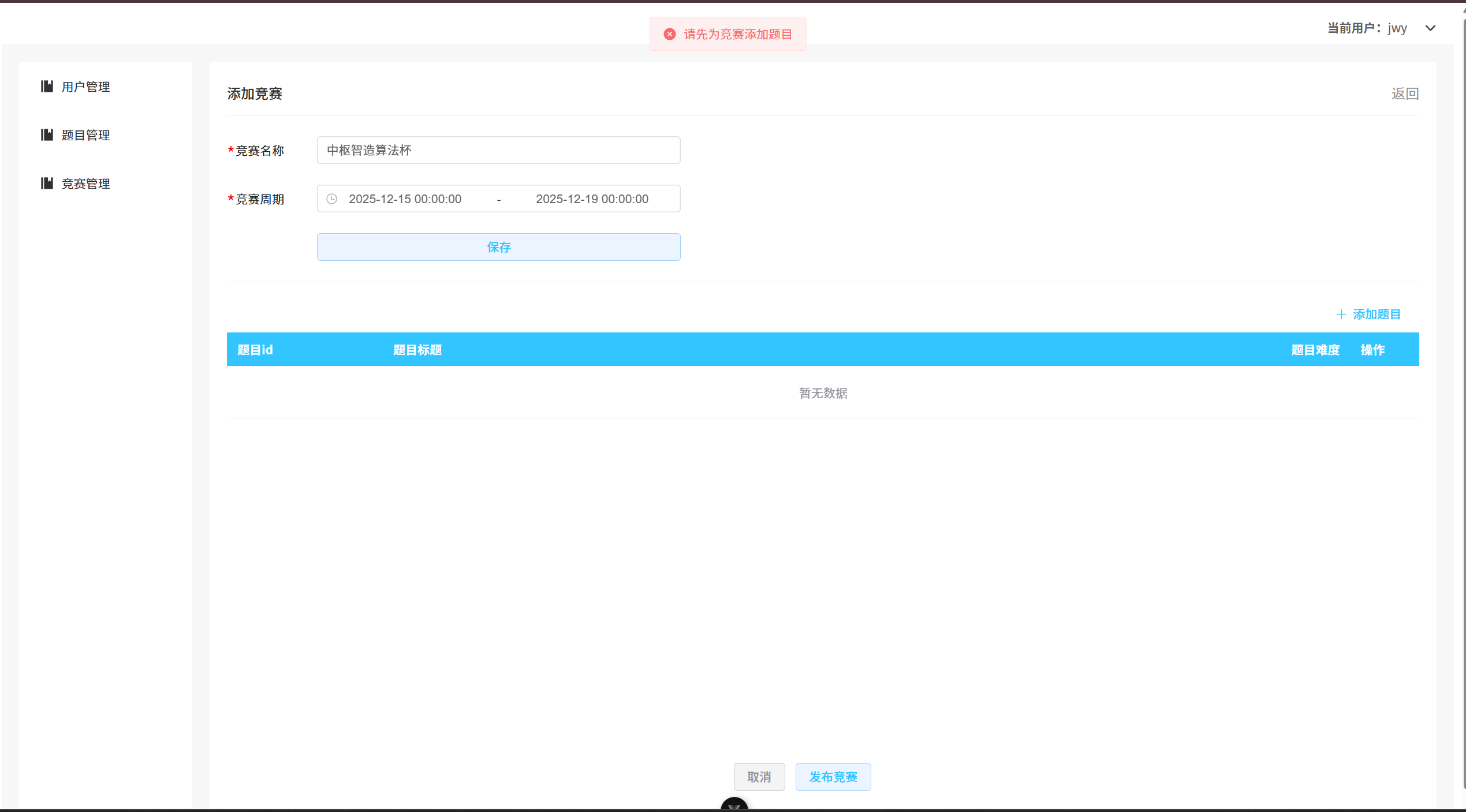Navigate to 用户管理 menu item
The image size is (1466, 812).
tap(85, 86)
